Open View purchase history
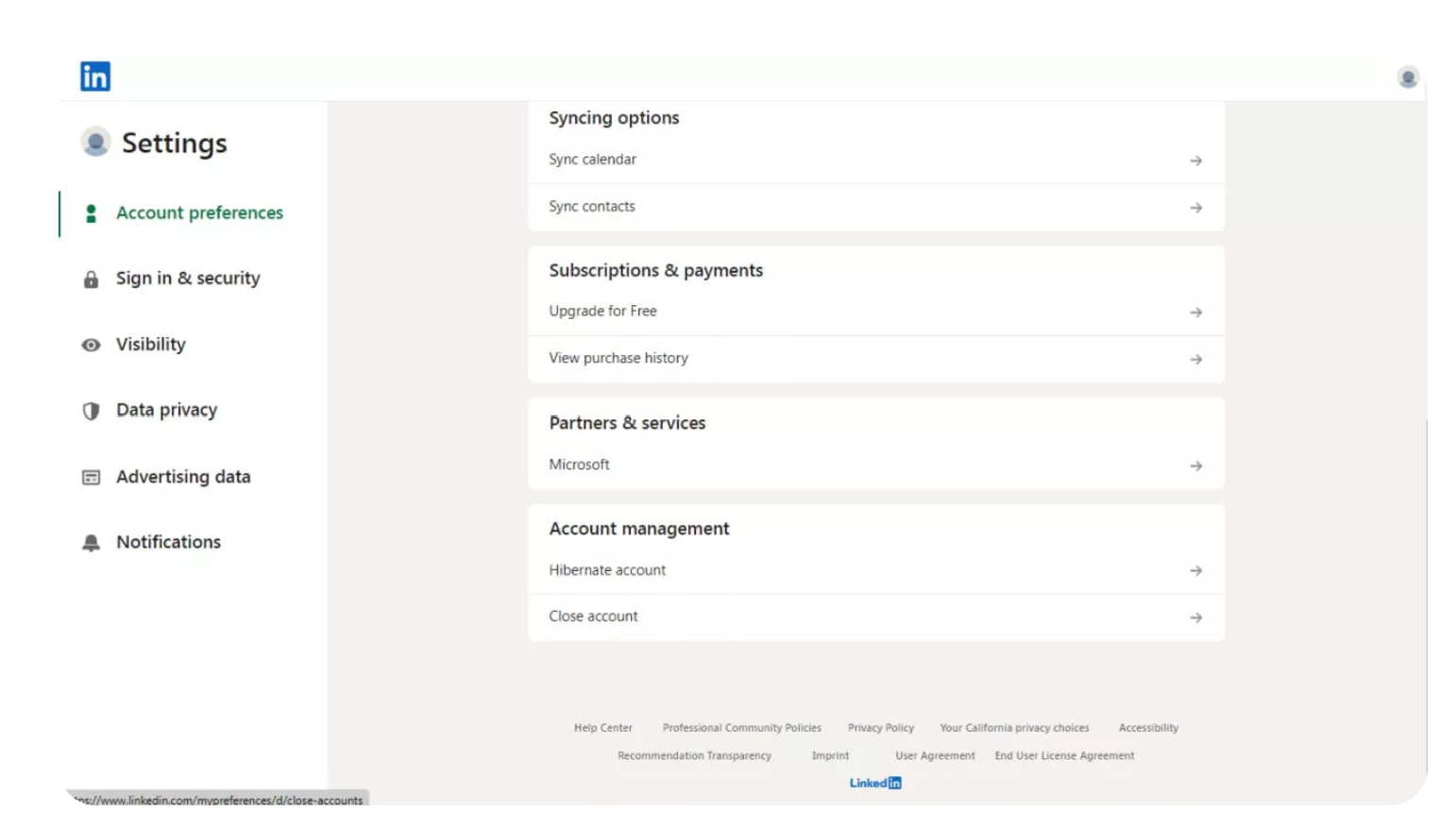The image size is (1456, 829). tap(618, 359)
